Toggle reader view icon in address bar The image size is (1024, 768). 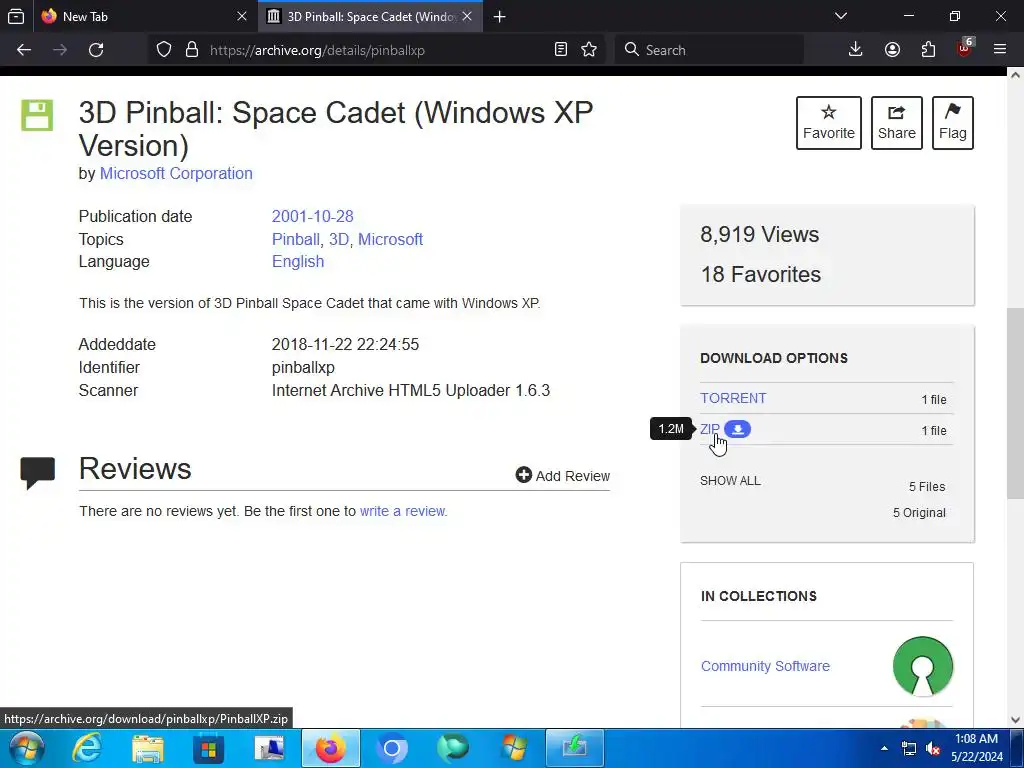pyautogui.click(x=560, y=50)
